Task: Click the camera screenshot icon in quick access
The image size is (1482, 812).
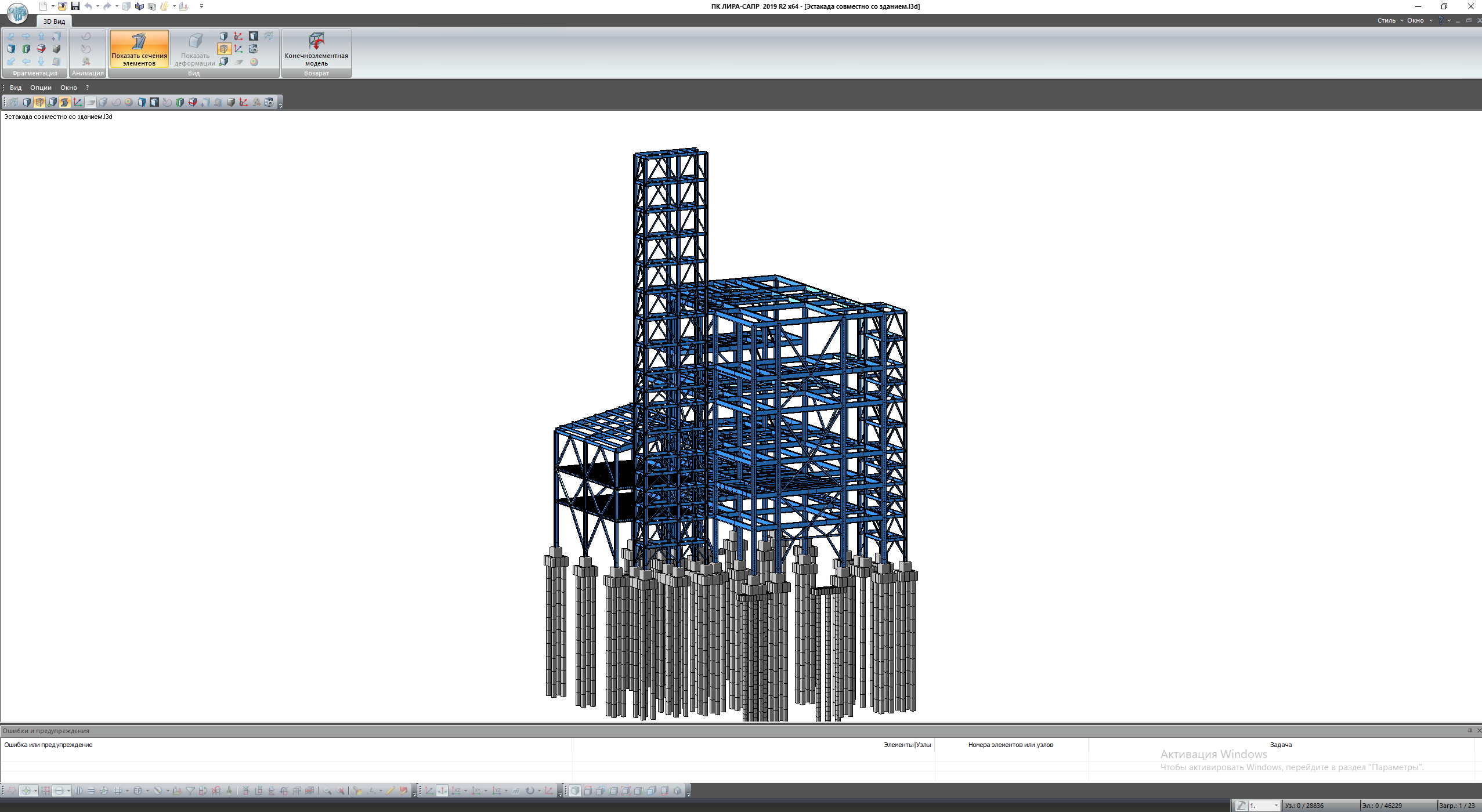Action: pos(151,6)
